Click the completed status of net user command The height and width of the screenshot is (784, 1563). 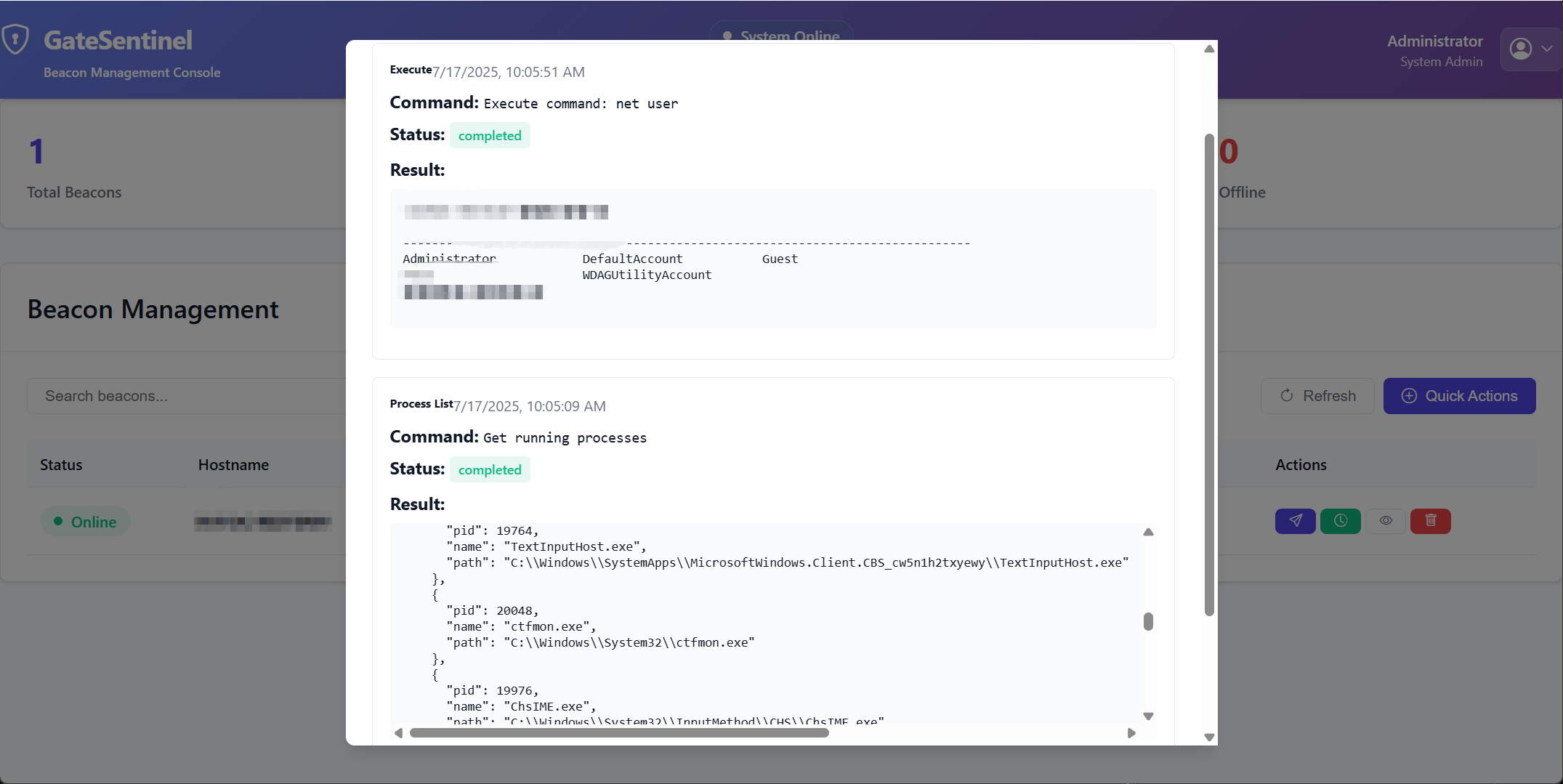(490, 136)
